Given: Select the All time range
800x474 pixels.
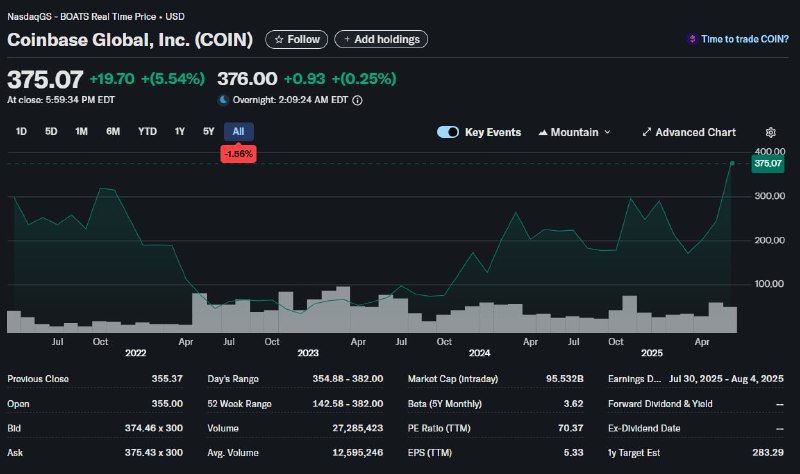Looking at the screenshot, I should (238, 132).
